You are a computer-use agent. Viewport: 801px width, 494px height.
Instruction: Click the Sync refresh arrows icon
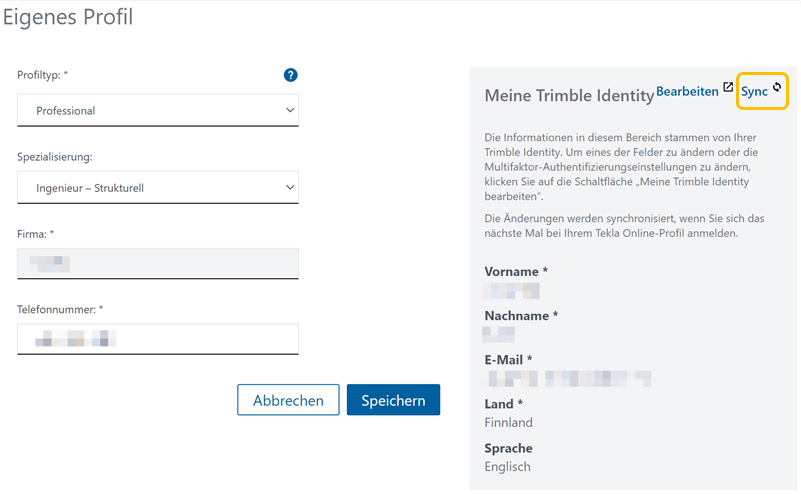click(777, 88)
